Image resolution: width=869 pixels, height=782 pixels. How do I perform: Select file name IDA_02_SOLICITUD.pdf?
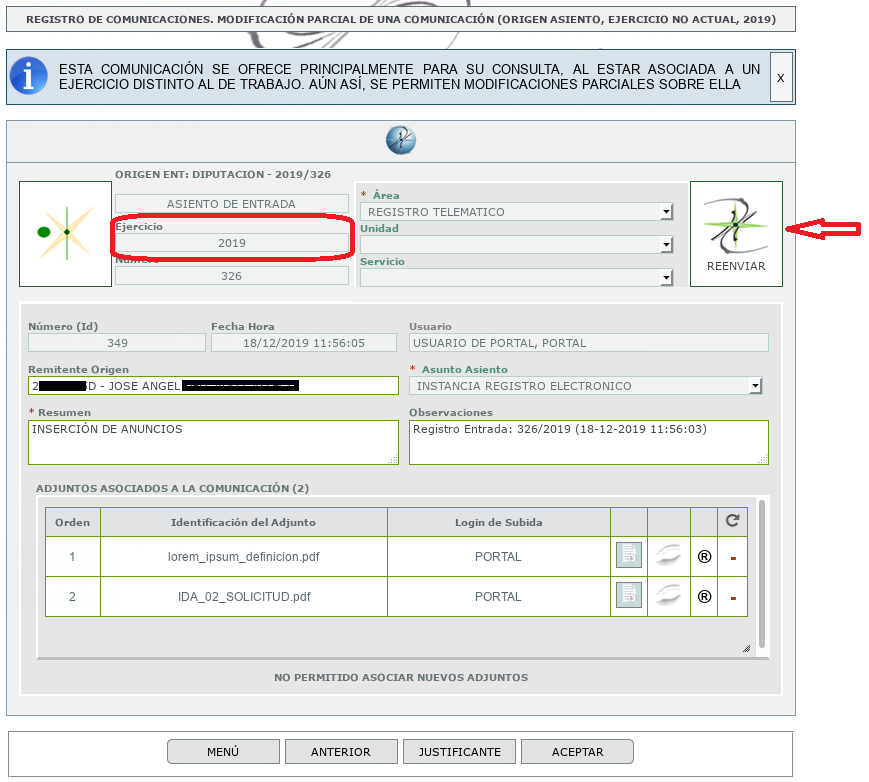point(244,596)
